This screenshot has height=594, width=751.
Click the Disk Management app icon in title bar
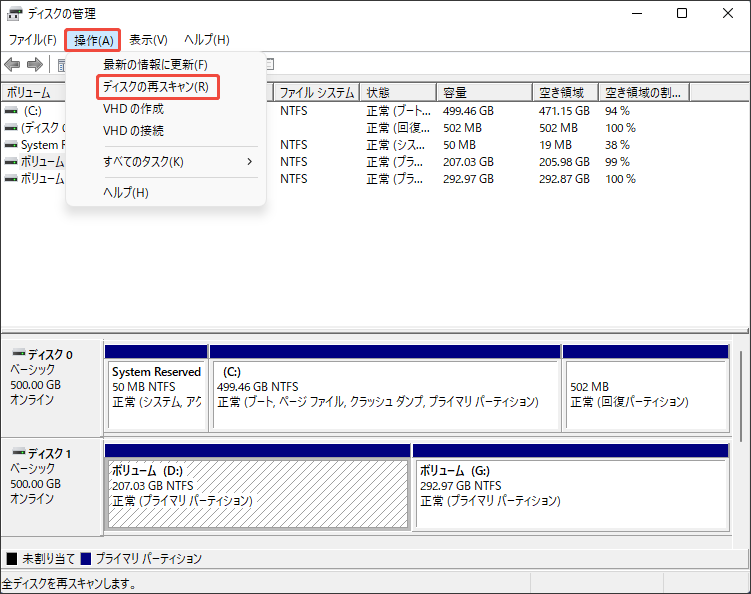(14, 13)
